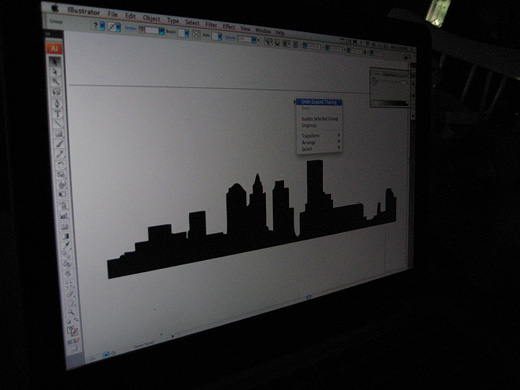Open the Help menu
The width and height of the screenshot is (520, 390).
click(280, 32)
